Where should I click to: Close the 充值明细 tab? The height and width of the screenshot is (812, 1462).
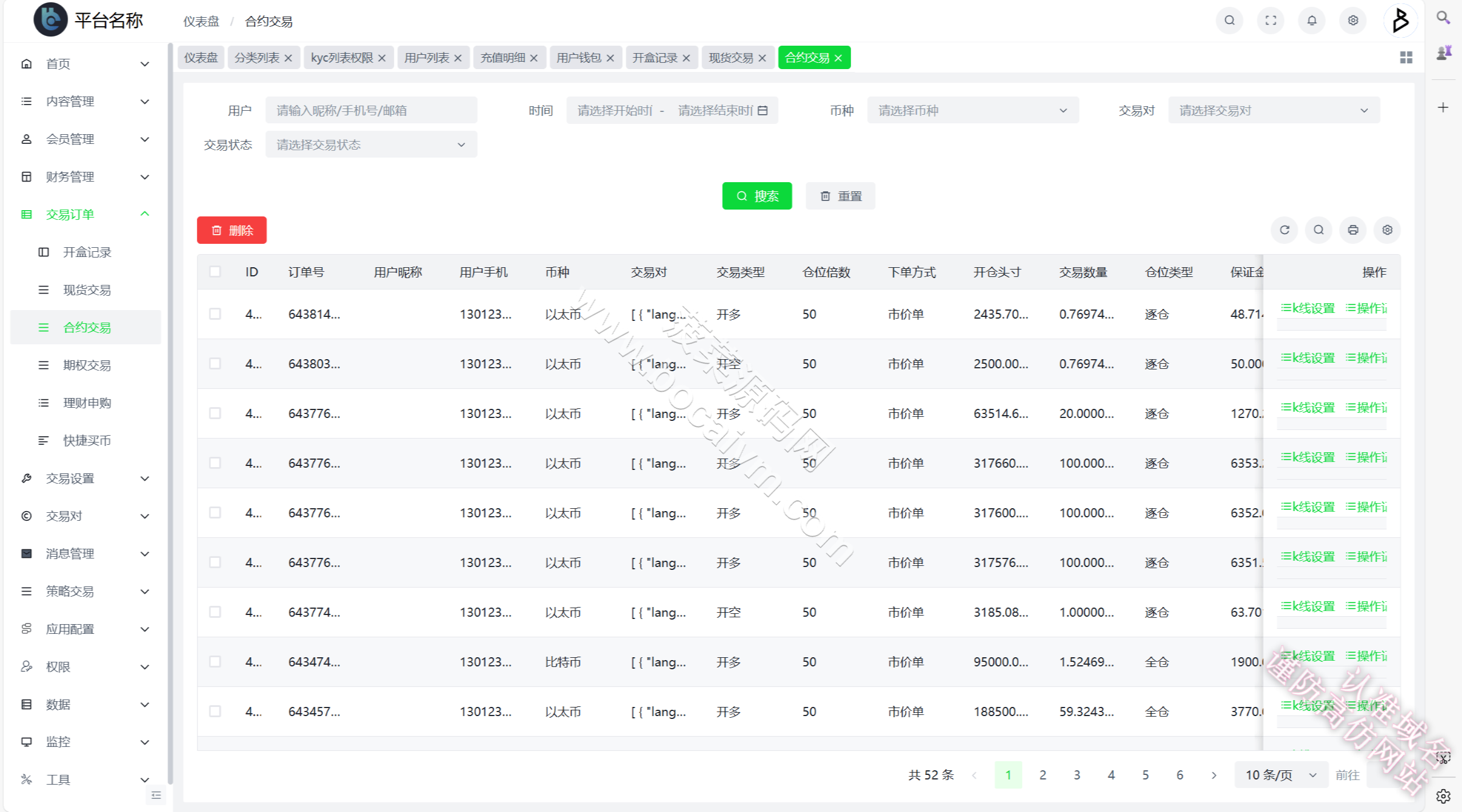(x=534, y=58)
